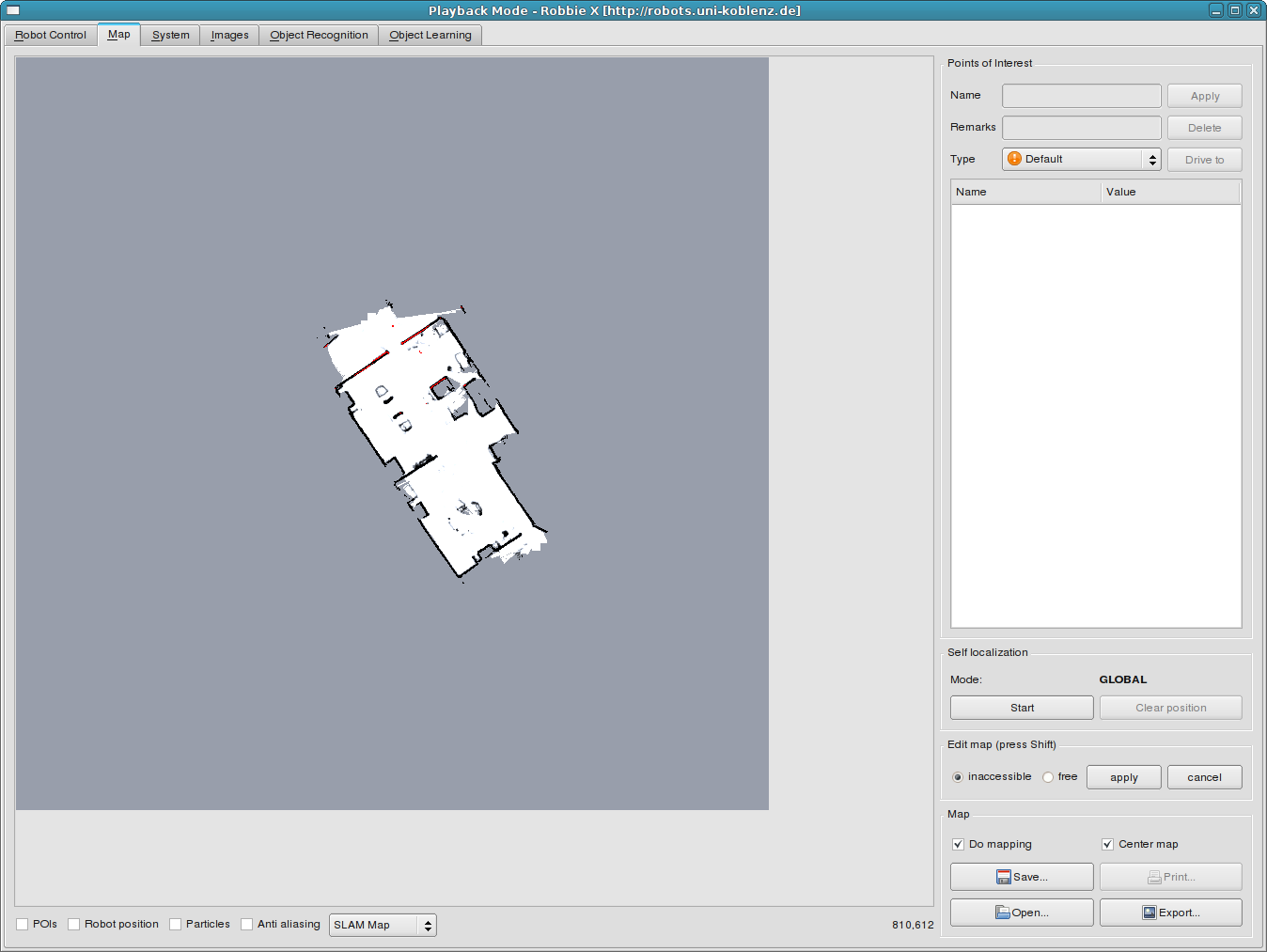Select the free radio button
This screenshot has width=1267, height=952.
(1048, 777)
